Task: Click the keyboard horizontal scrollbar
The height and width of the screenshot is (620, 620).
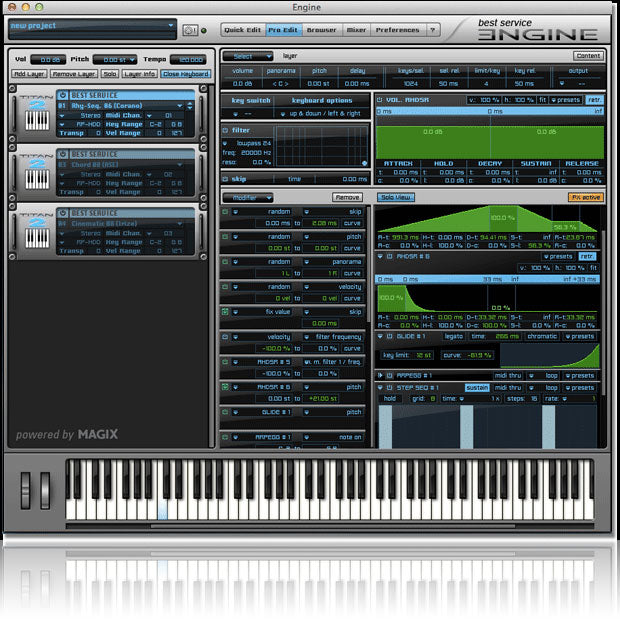Action: (x=333, y=526)
